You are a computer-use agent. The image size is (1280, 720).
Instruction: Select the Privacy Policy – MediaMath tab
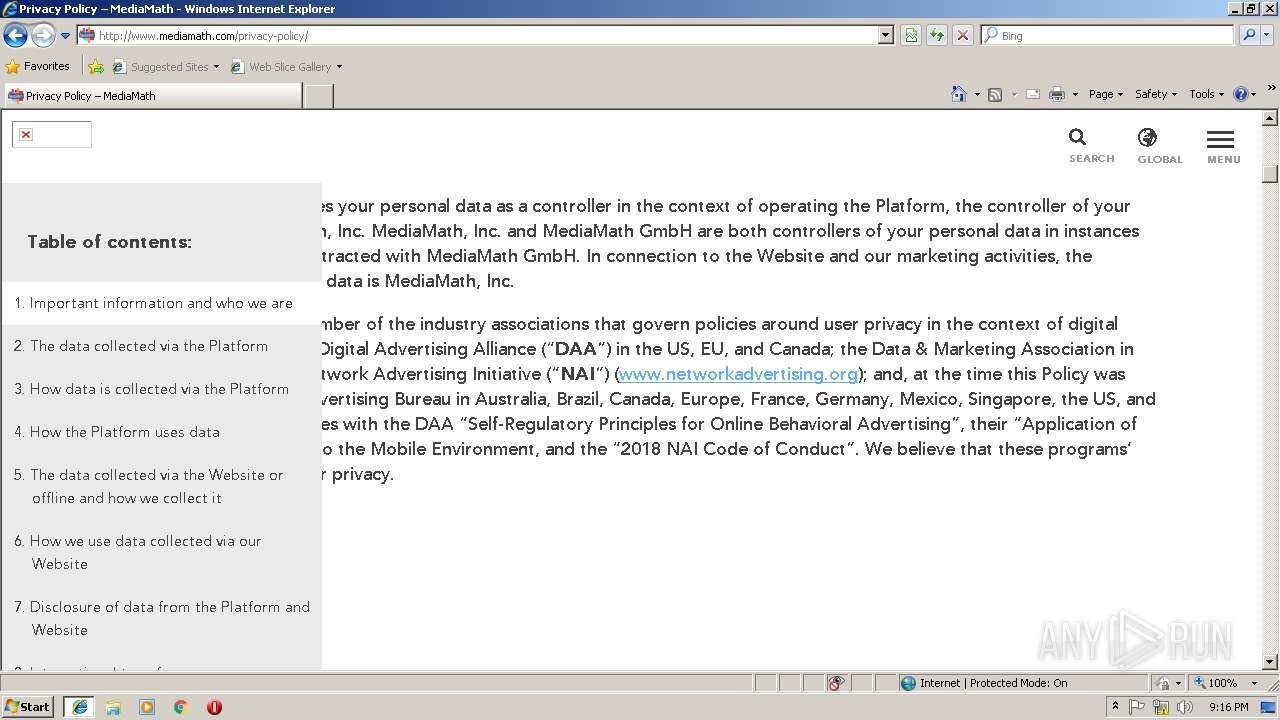point(152,95)
